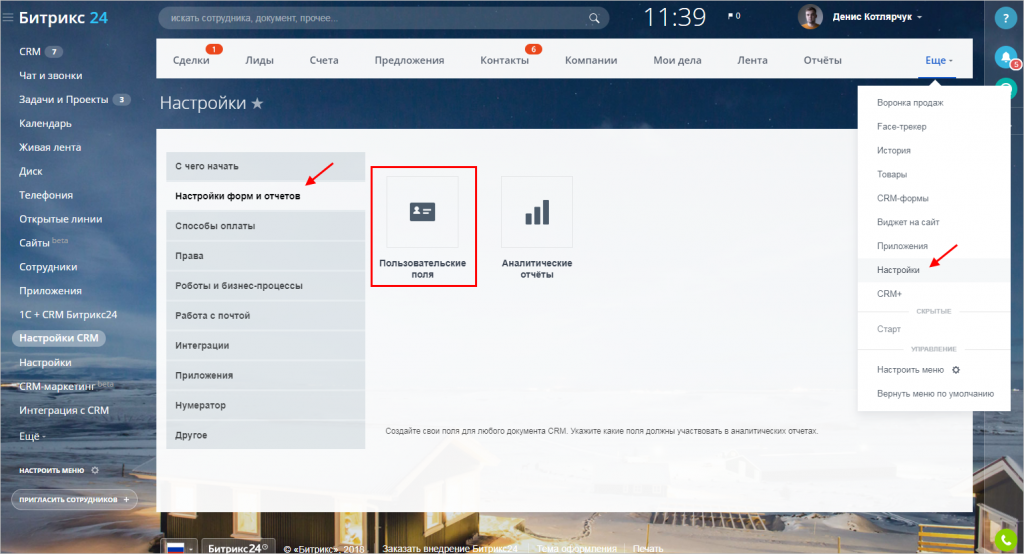The width and height of the screenshot is (1024, 554).
Task: Click the green phone call icon
Action: (1005, 540)
